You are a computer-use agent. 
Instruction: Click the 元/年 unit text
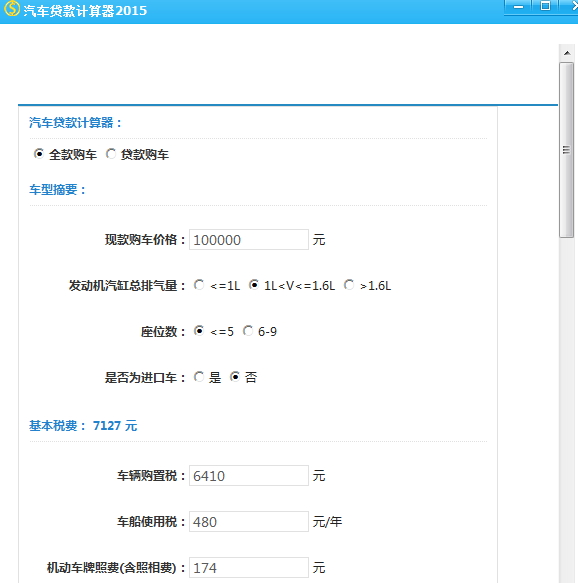click(x=327, y=522)
